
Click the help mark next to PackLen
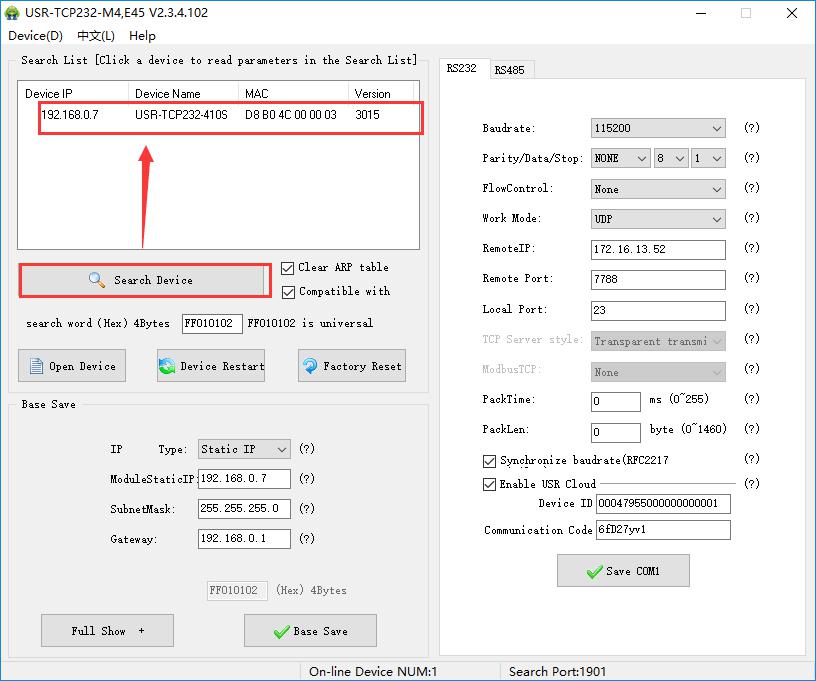751,429
